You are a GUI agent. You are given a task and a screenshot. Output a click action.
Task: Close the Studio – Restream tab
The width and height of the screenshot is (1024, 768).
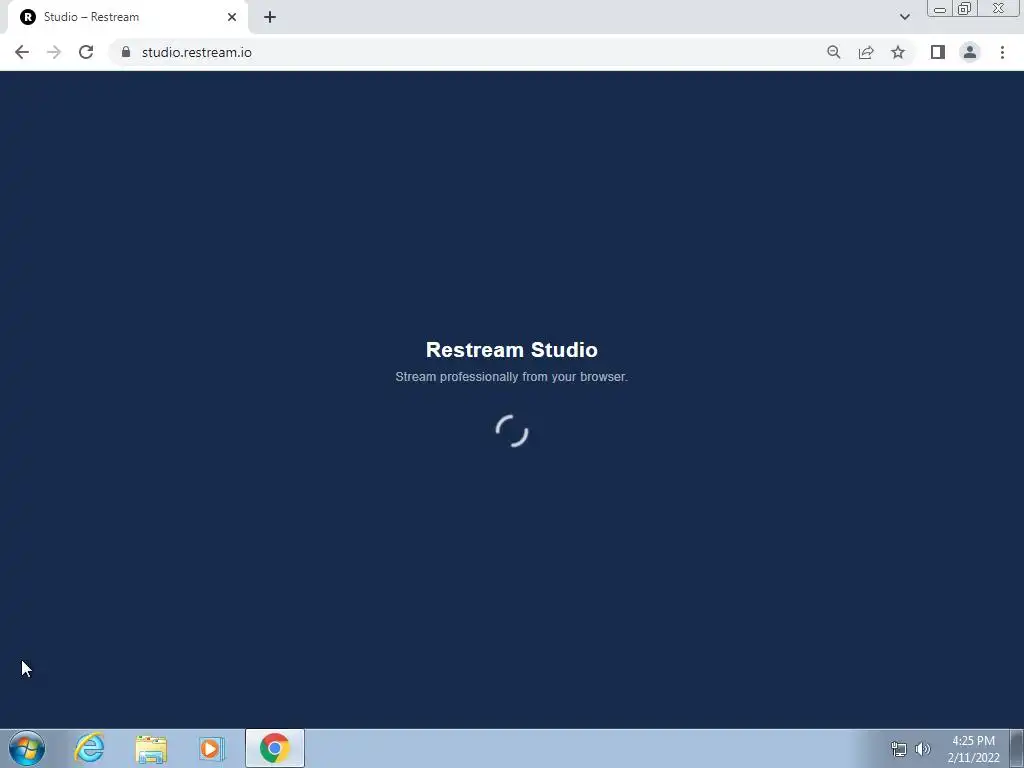pos(232,17)
